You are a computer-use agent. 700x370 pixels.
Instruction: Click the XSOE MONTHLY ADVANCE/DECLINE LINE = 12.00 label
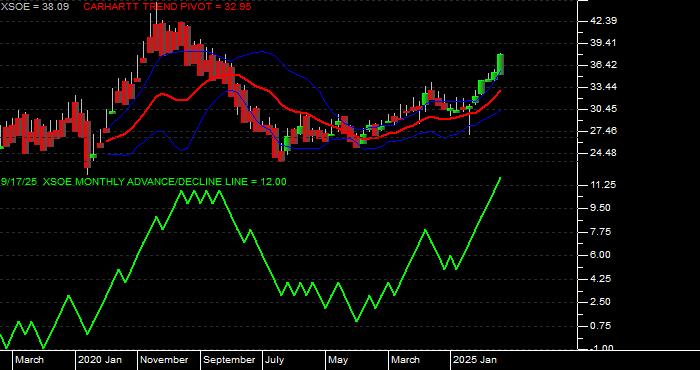(x=164, y=182)
